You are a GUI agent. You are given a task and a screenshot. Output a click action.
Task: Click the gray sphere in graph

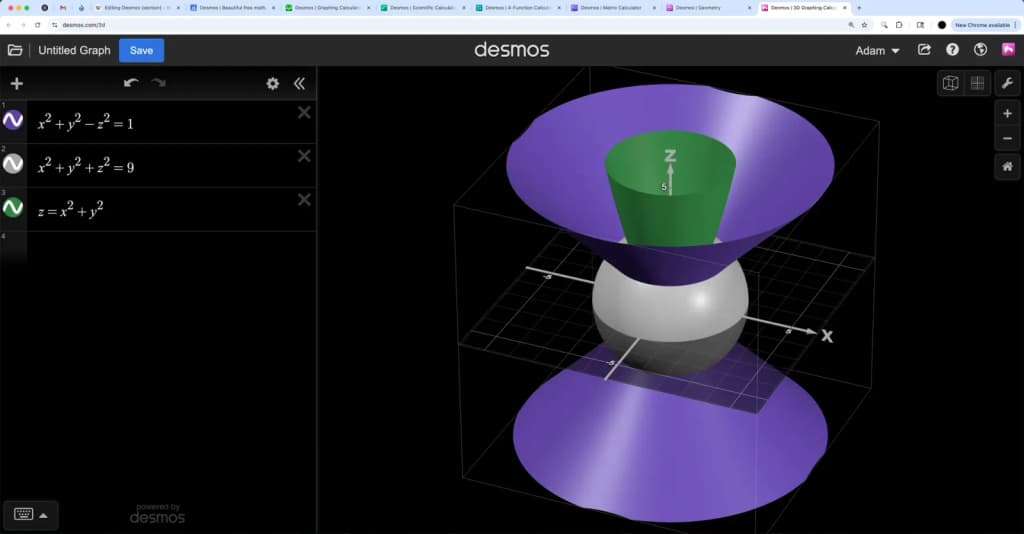[x=669, y=313]
